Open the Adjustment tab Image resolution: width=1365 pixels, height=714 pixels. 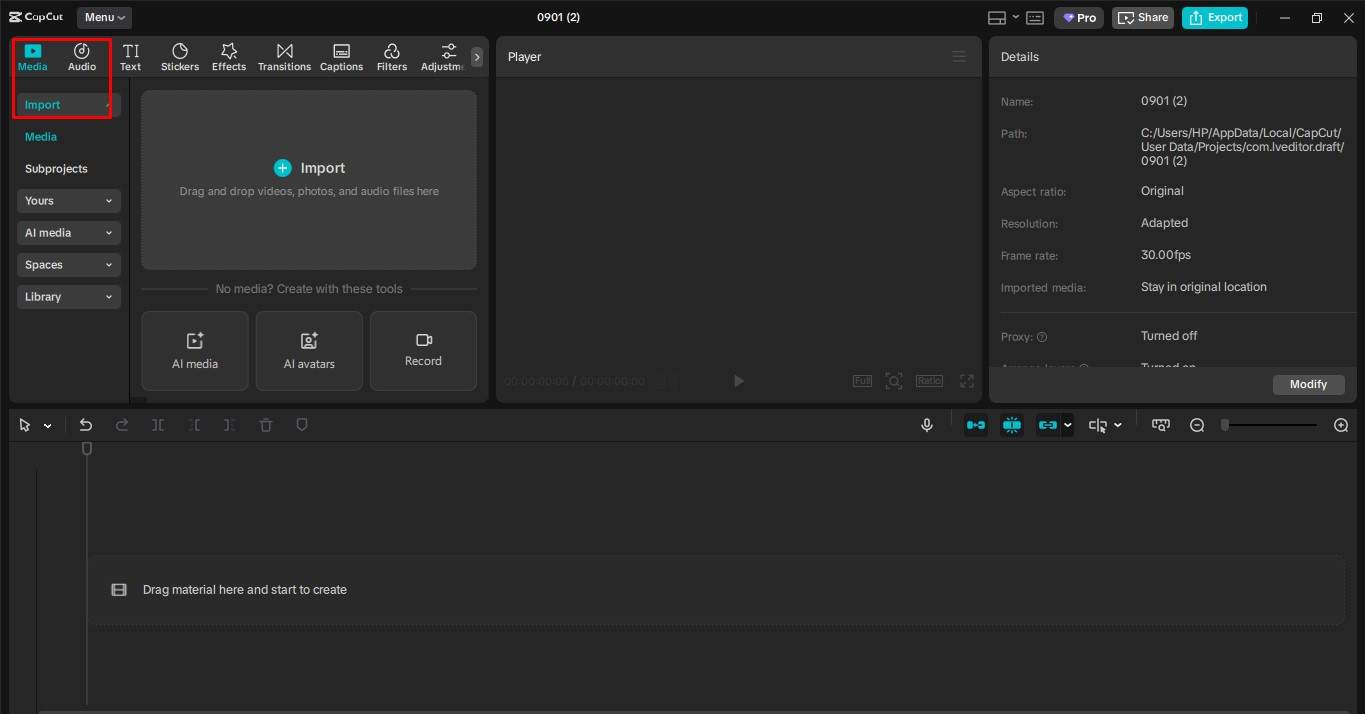click(x=443, y=57)
